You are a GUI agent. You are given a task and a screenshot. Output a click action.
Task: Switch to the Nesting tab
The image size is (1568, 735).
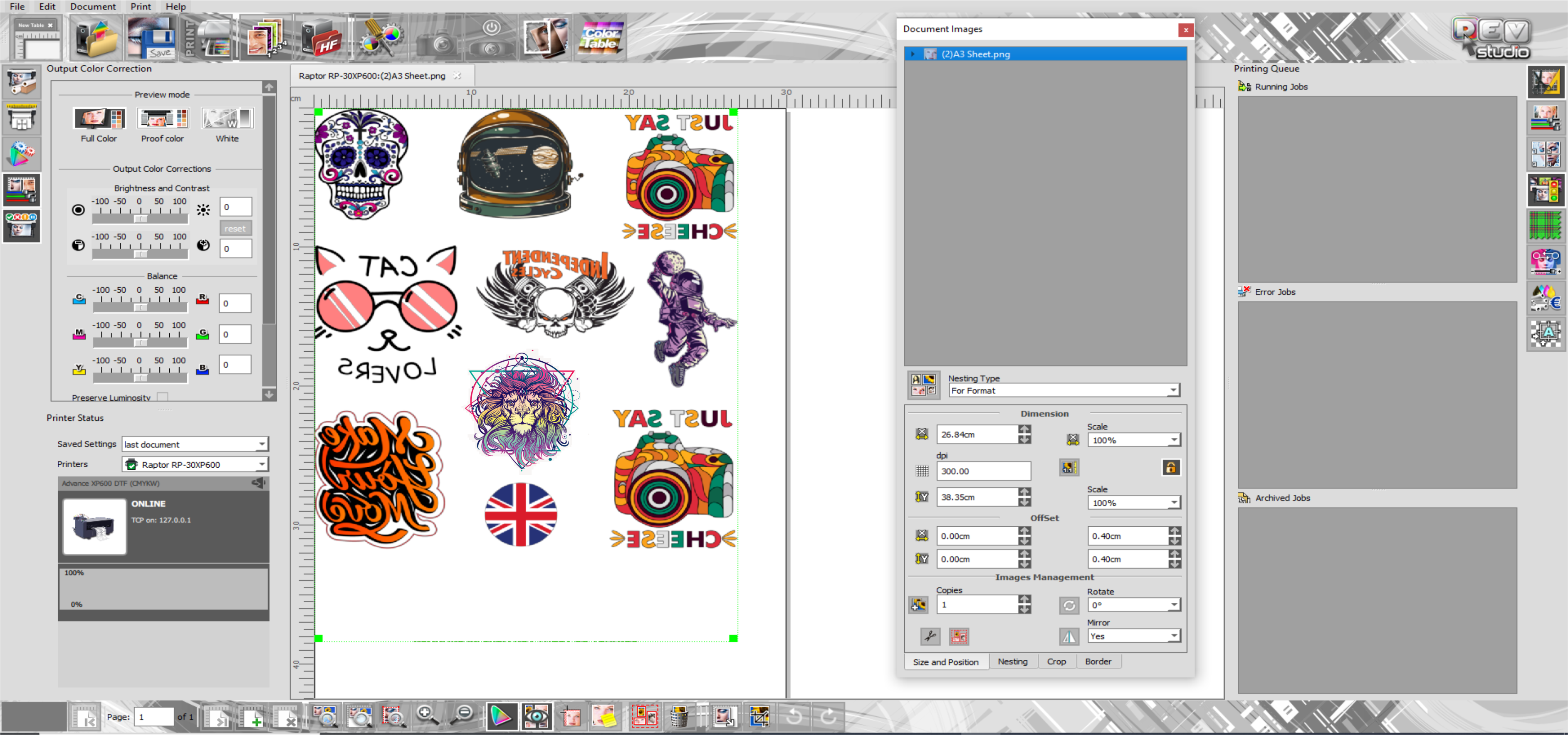click(x=1012, y=661)
